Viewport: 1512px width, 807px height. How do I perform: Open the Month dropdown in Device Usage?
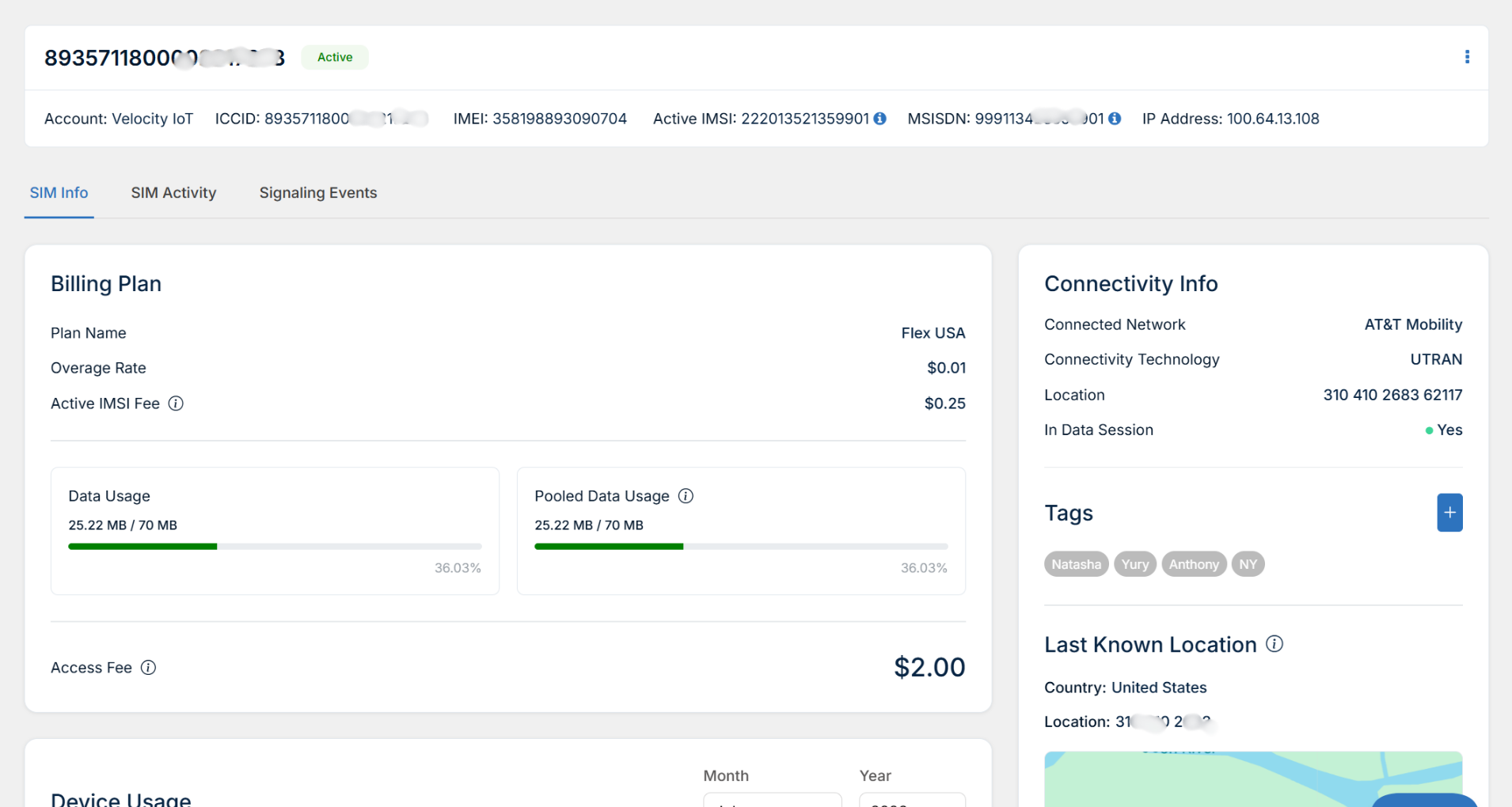[x=772, y=800]
